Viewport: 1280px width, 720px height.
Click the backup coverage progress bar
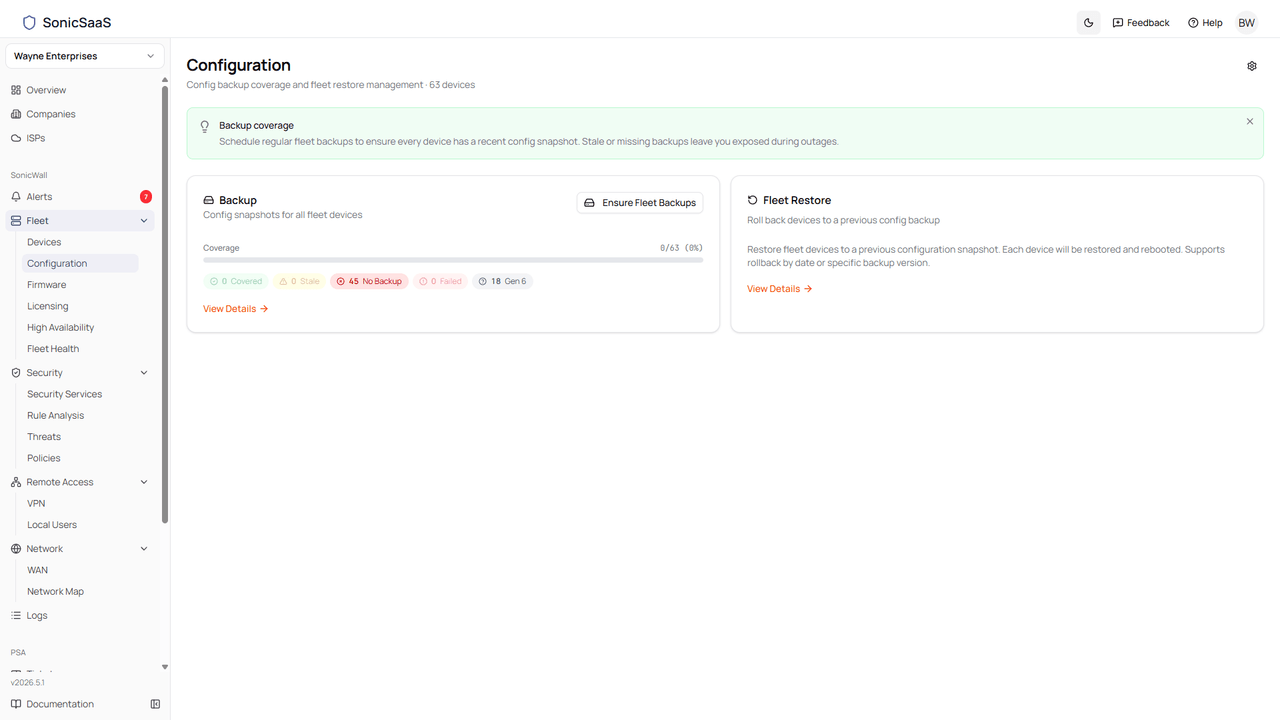[453, 260]
